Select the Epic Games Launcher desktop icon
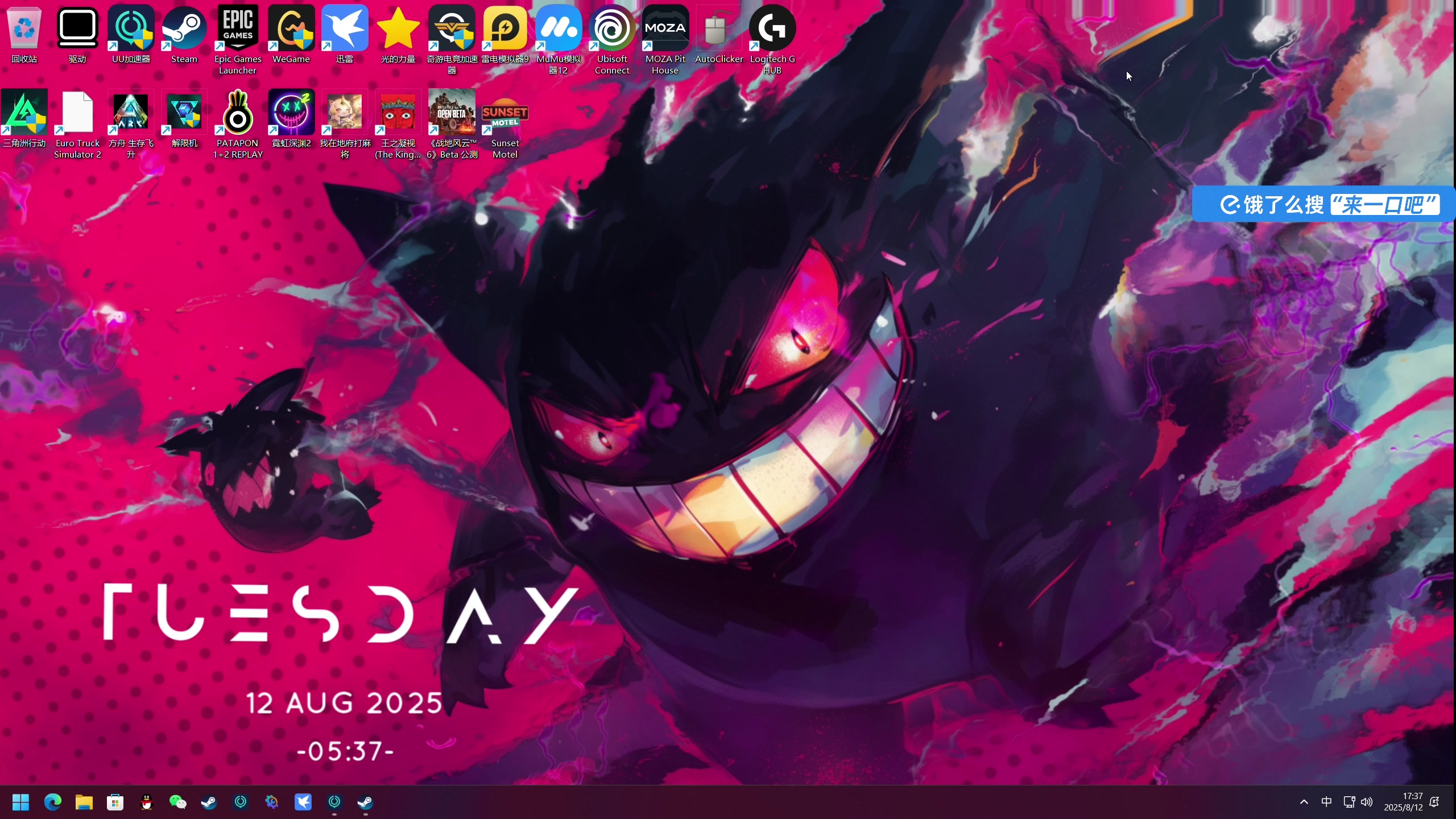The height and width of the screenshot is (819, 1456). (238, 41)
